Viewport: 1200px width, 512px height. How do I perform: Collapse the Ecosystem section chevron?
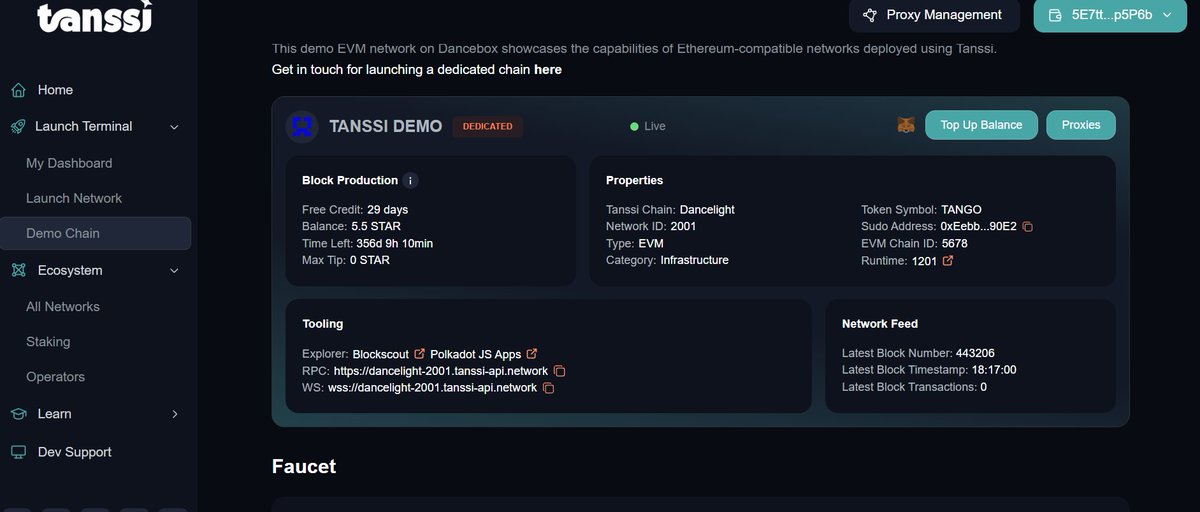point(174,271)
